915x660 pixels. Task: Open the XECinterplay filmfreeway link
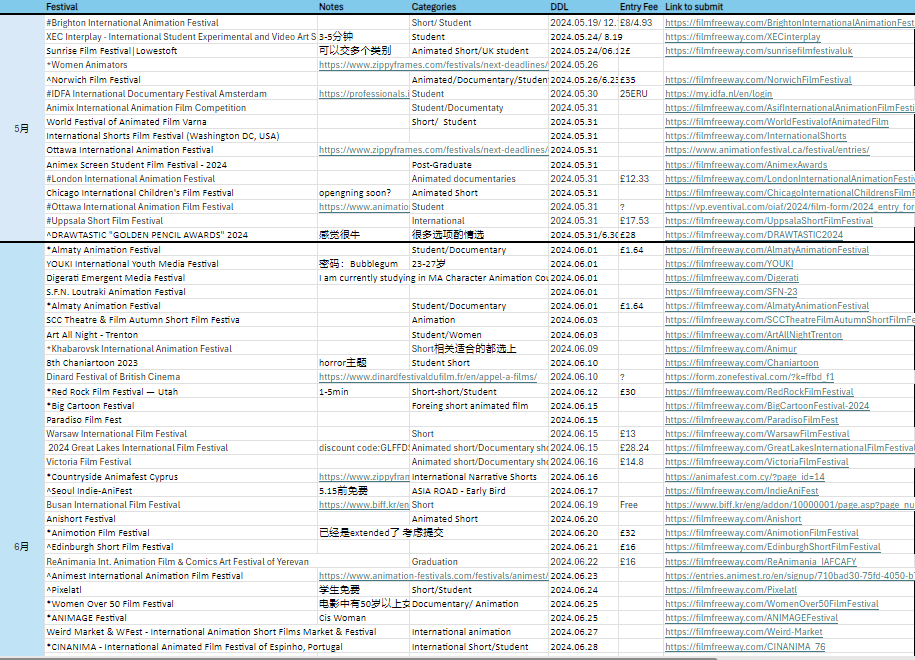click(742, 37)
